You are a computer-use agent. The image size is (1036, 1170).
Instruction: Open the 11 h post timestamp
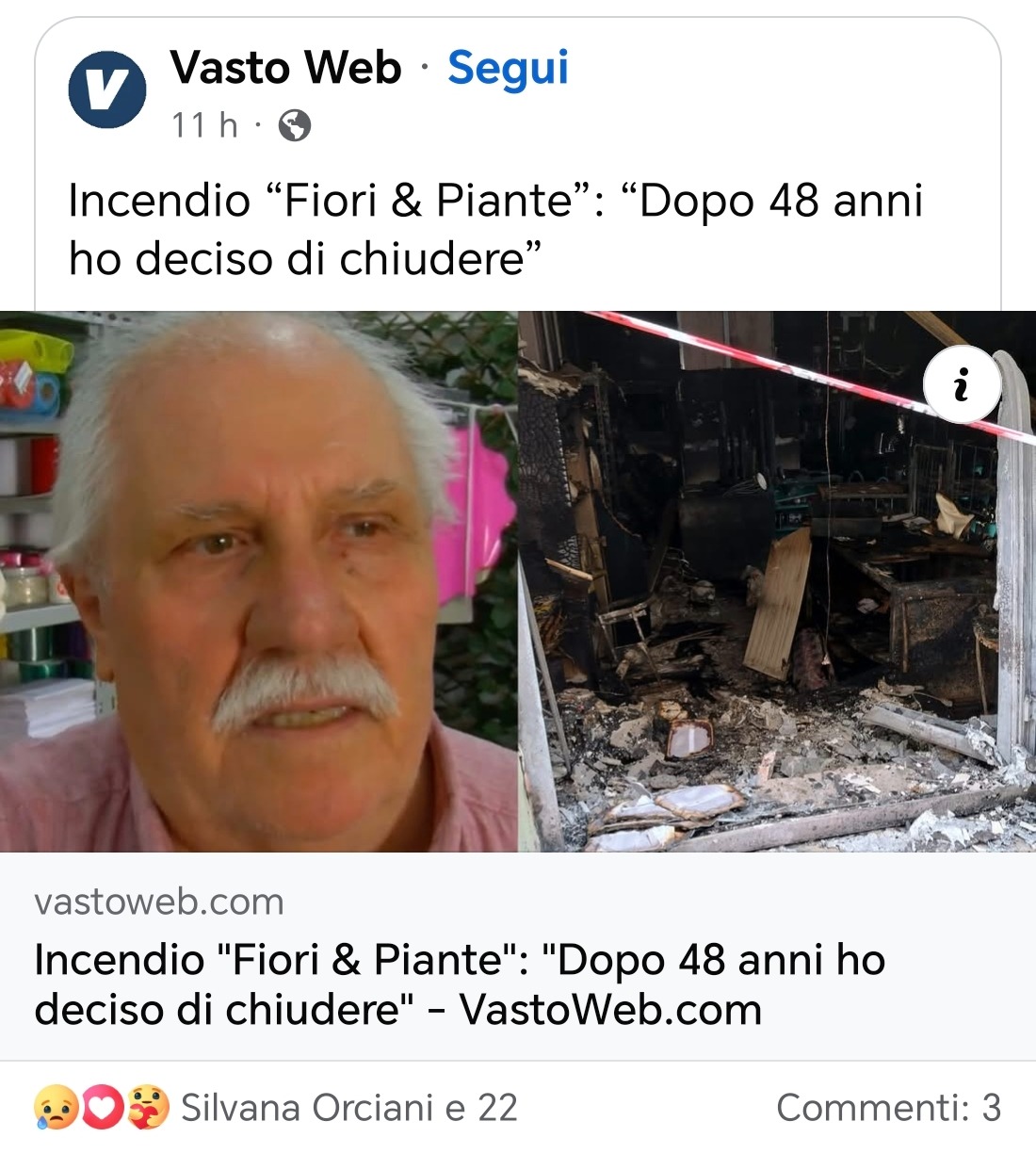pyautogui.click(x=203, y=124)
